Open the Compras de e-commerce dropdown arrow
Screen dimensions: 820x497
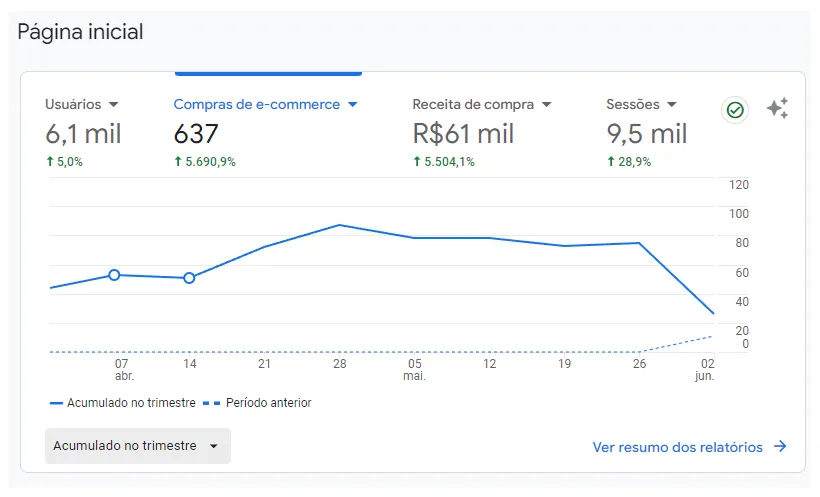pos(353,105)
